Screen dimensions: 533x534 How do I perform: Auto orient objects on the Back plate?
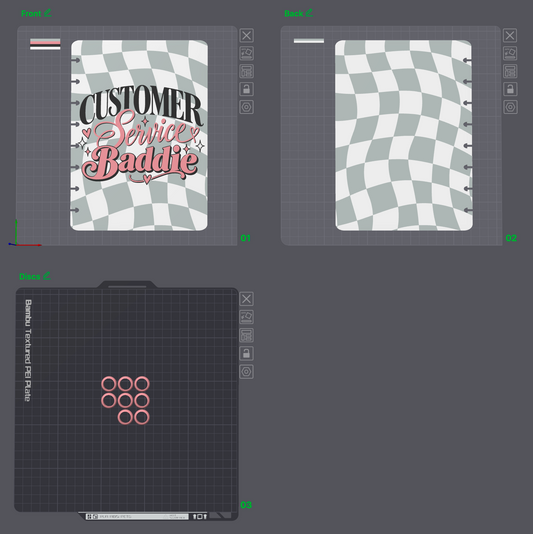(x=510, y=53)
